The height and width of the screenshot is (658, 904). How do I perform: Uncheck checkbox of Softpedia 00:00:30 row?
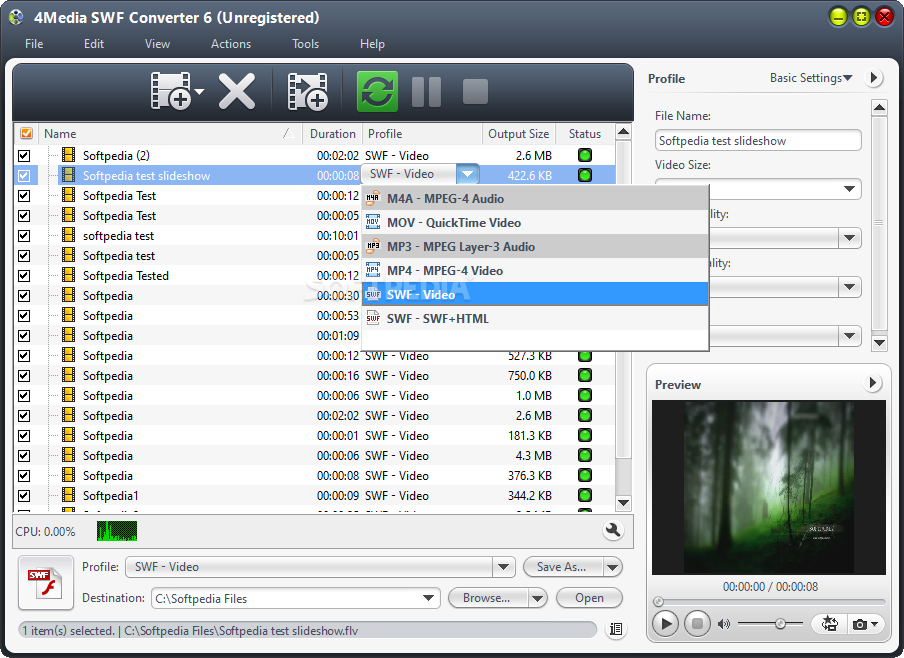(x=24, y=296)
